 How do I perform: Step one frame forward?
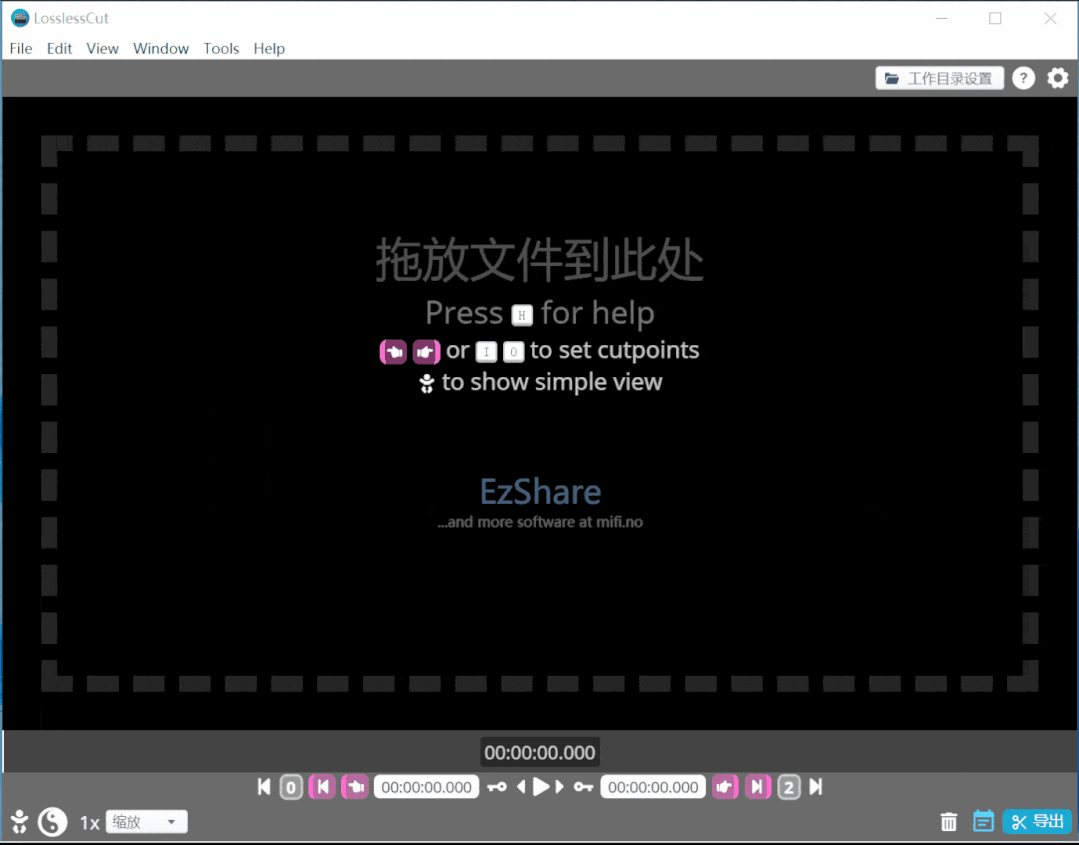559,787
